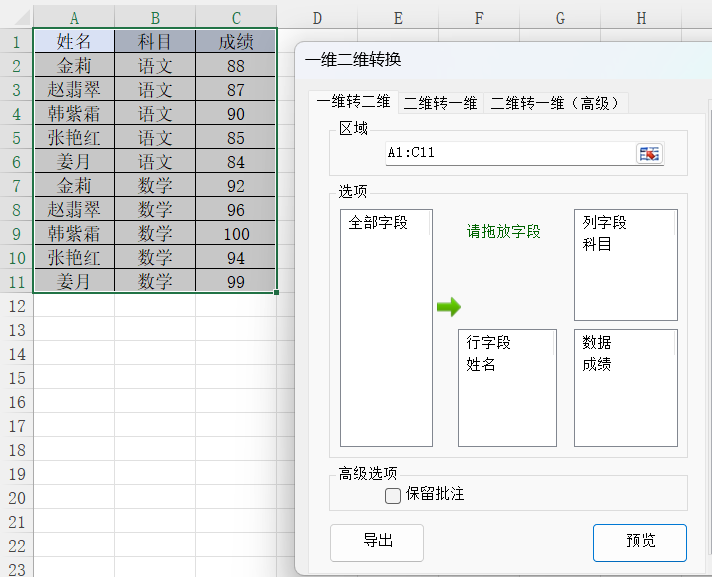
Task: Click cell C6 with score 84
Action: point(236,162)
